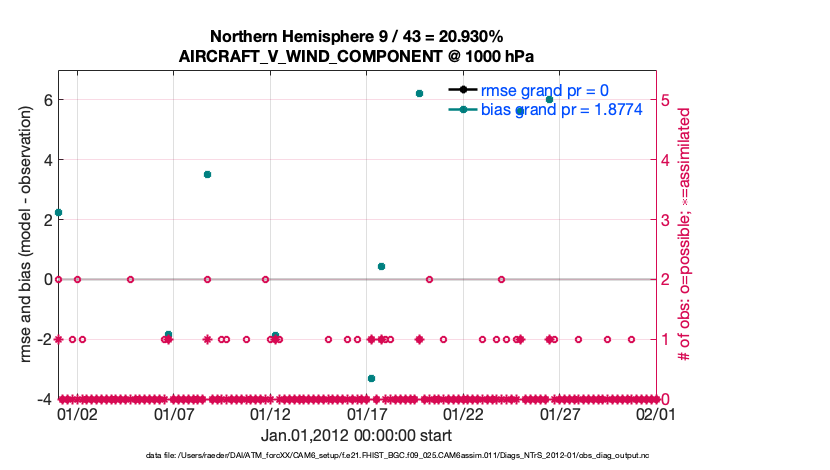Pick the teal point just above zero line
This screenshot has height=470, width=830.
(x=381, y=266)
